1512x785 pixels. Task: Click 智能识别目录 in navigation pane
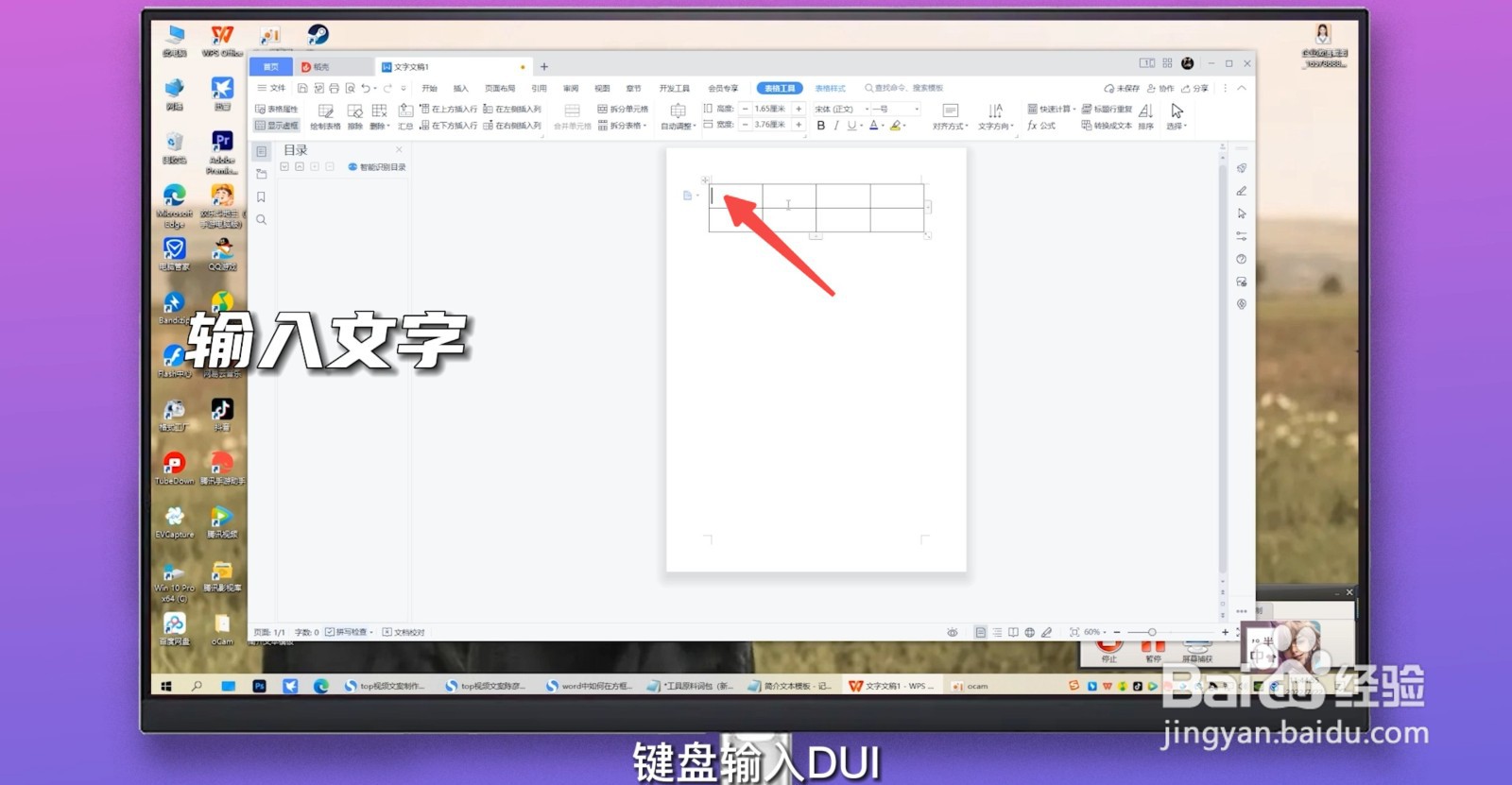point(377,167)
